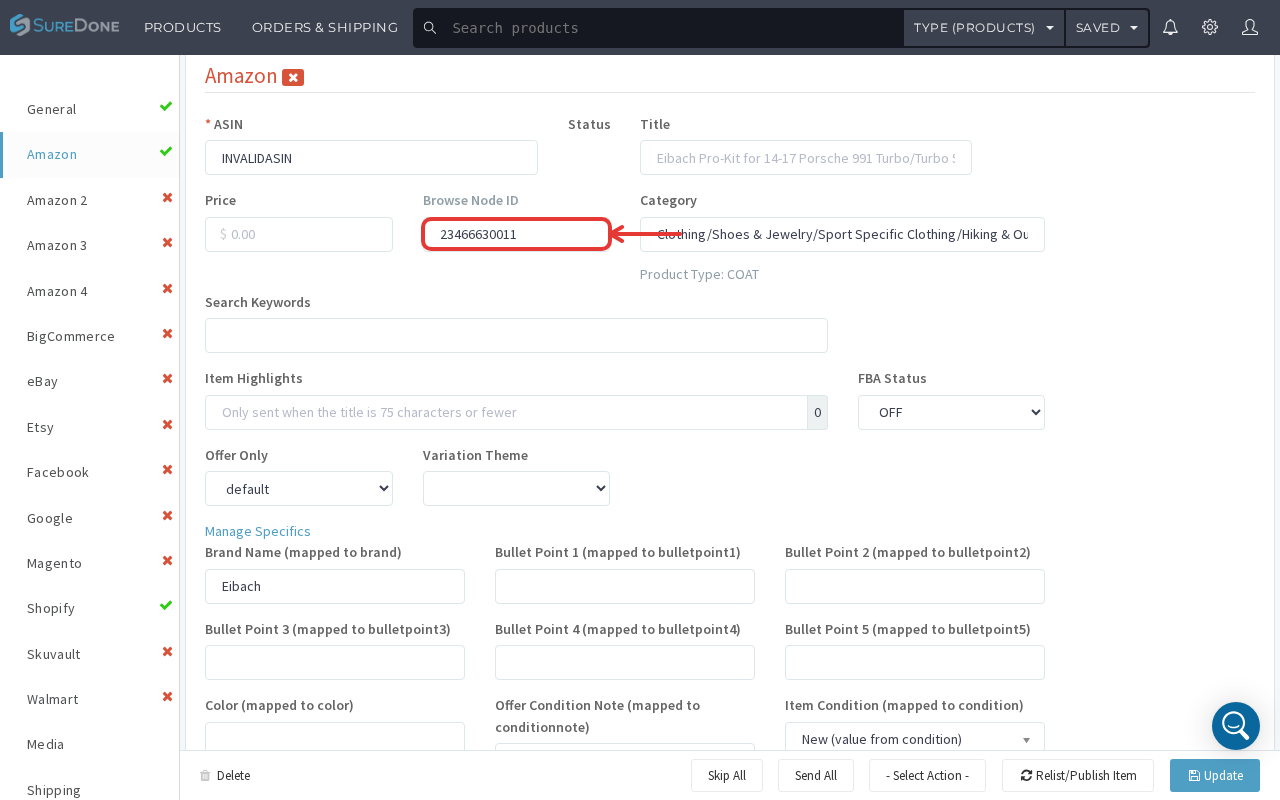Open the Saved searches dropdown
Viewport: 1280px width, 800px height.
pyautogui.click(x=1107, y=28)
